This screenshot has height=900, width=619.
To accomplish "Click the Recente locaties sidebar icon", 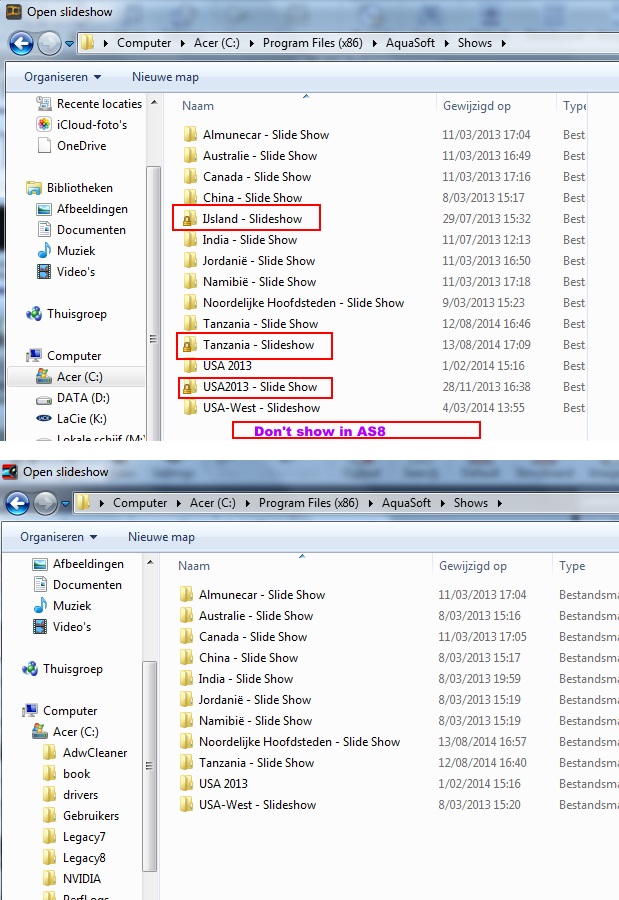I will (44, 104).
